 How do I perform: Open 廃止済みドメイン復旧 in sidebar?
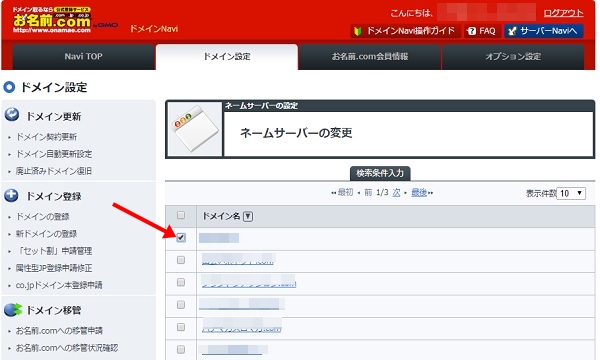pos(54,171)
